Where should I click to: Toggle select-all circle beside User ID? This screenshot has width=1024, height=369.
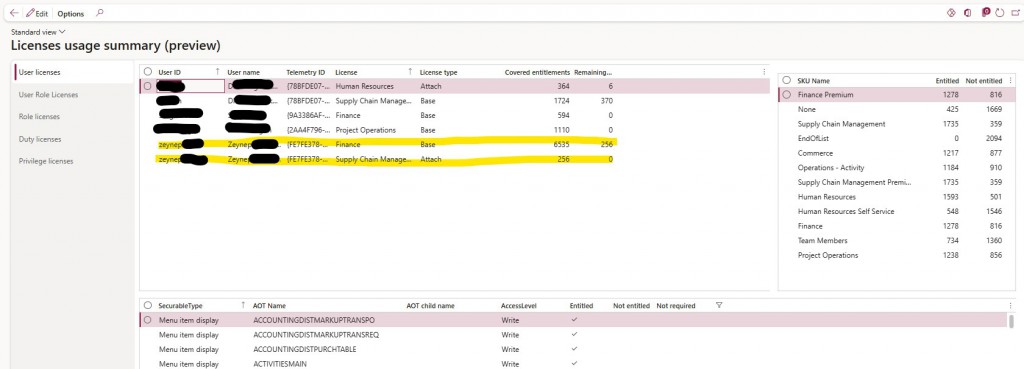tap(148, 72)
